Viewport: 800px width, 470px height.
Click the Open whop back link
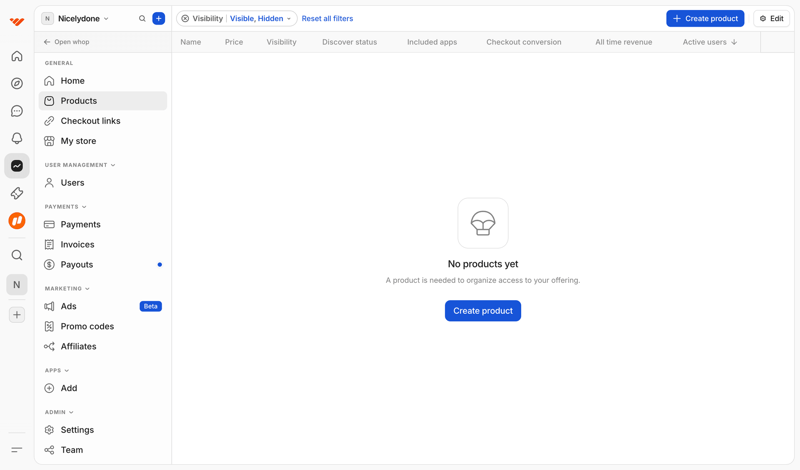pos(66,42)
